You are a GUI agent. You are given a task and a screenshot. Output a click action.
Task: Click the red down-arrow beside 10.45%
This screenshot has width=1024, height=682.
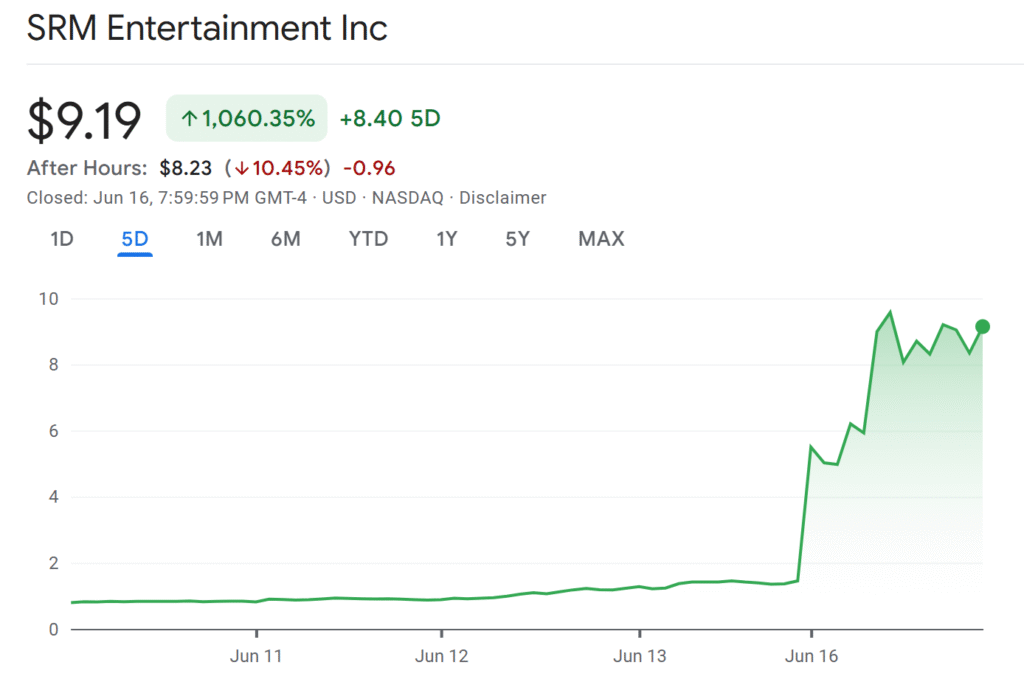[x=241, y=168]
